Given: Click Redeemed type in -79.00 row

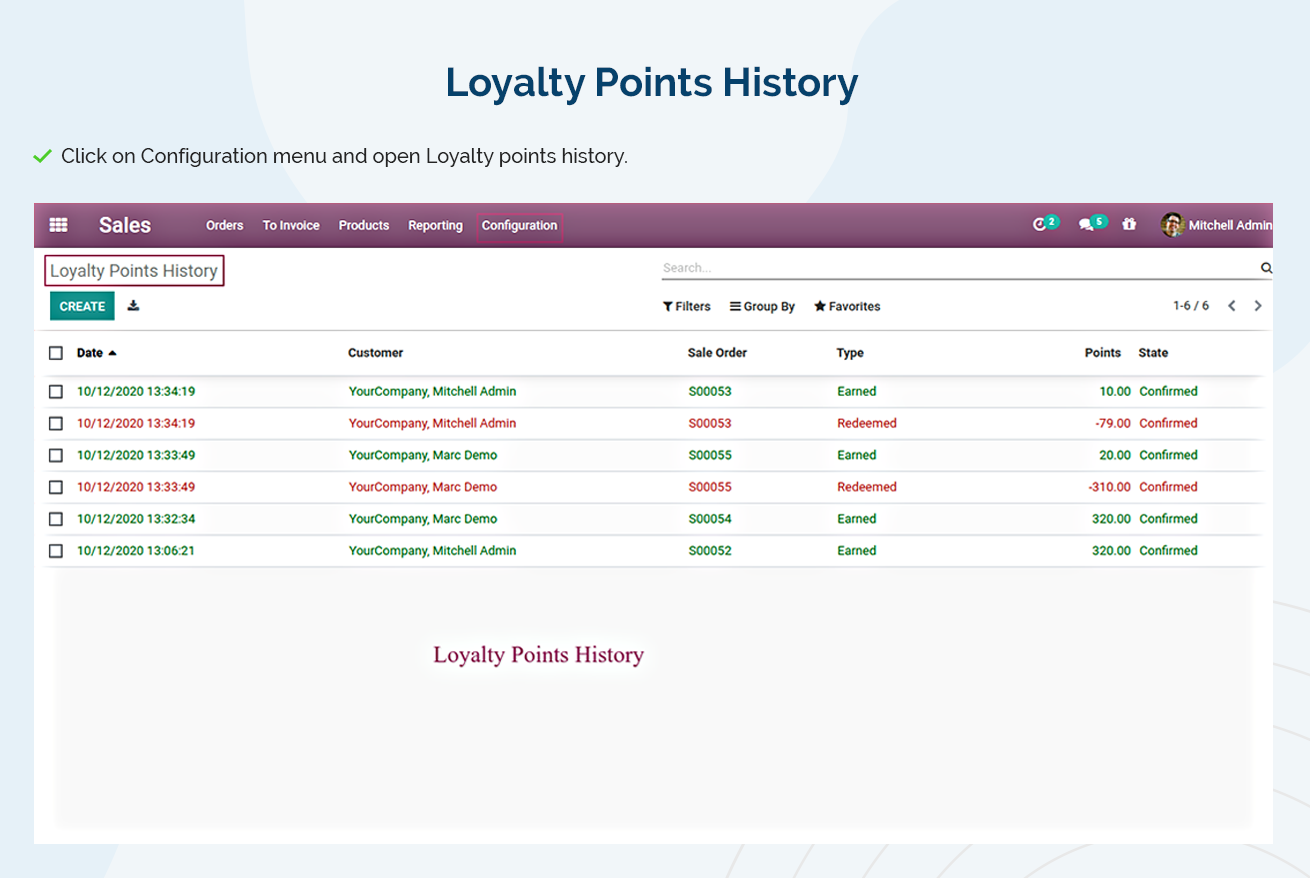Looking at the screenshot, I should (x=867, y=424).
